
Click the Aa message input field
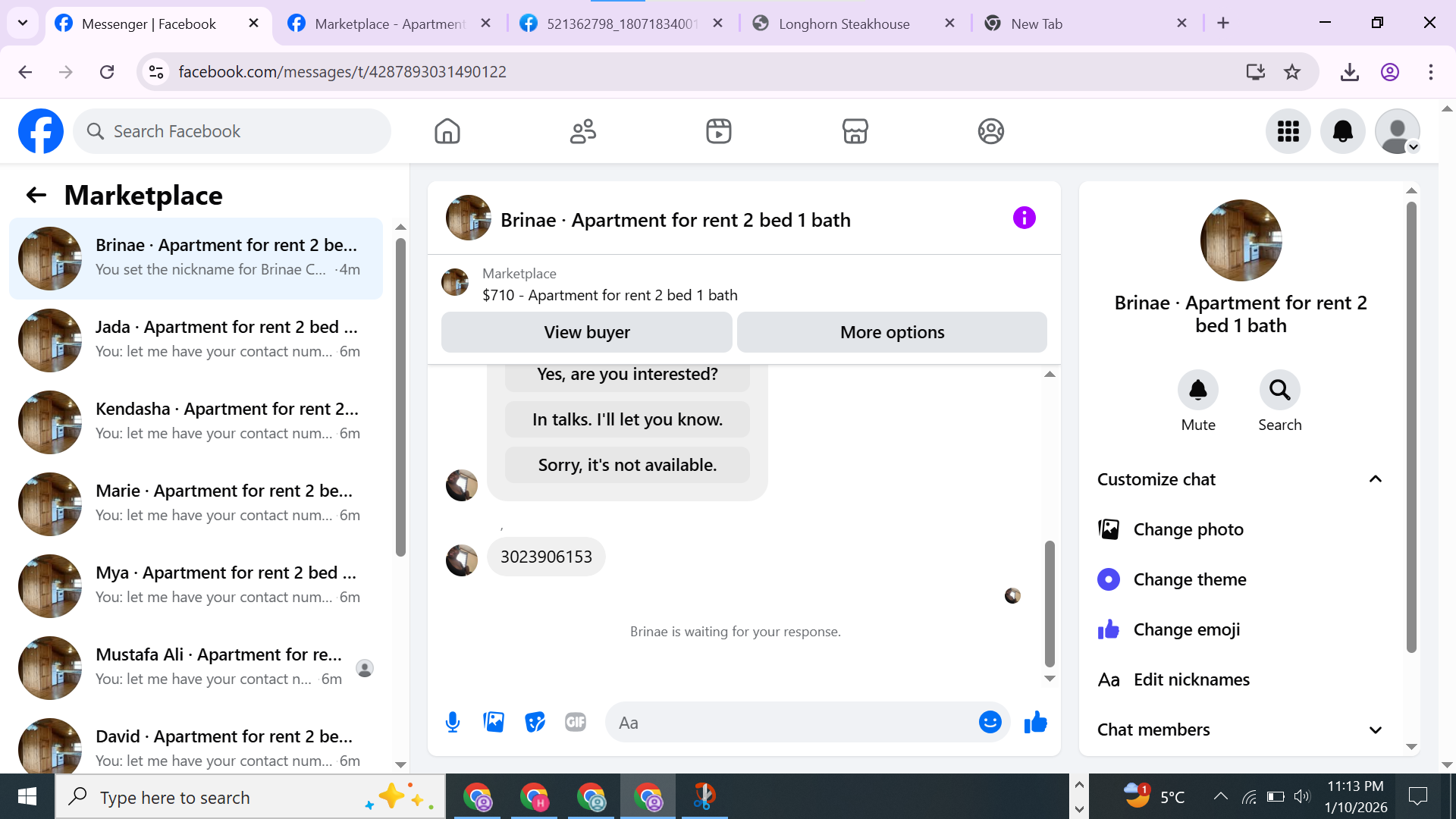pos(789,722)
